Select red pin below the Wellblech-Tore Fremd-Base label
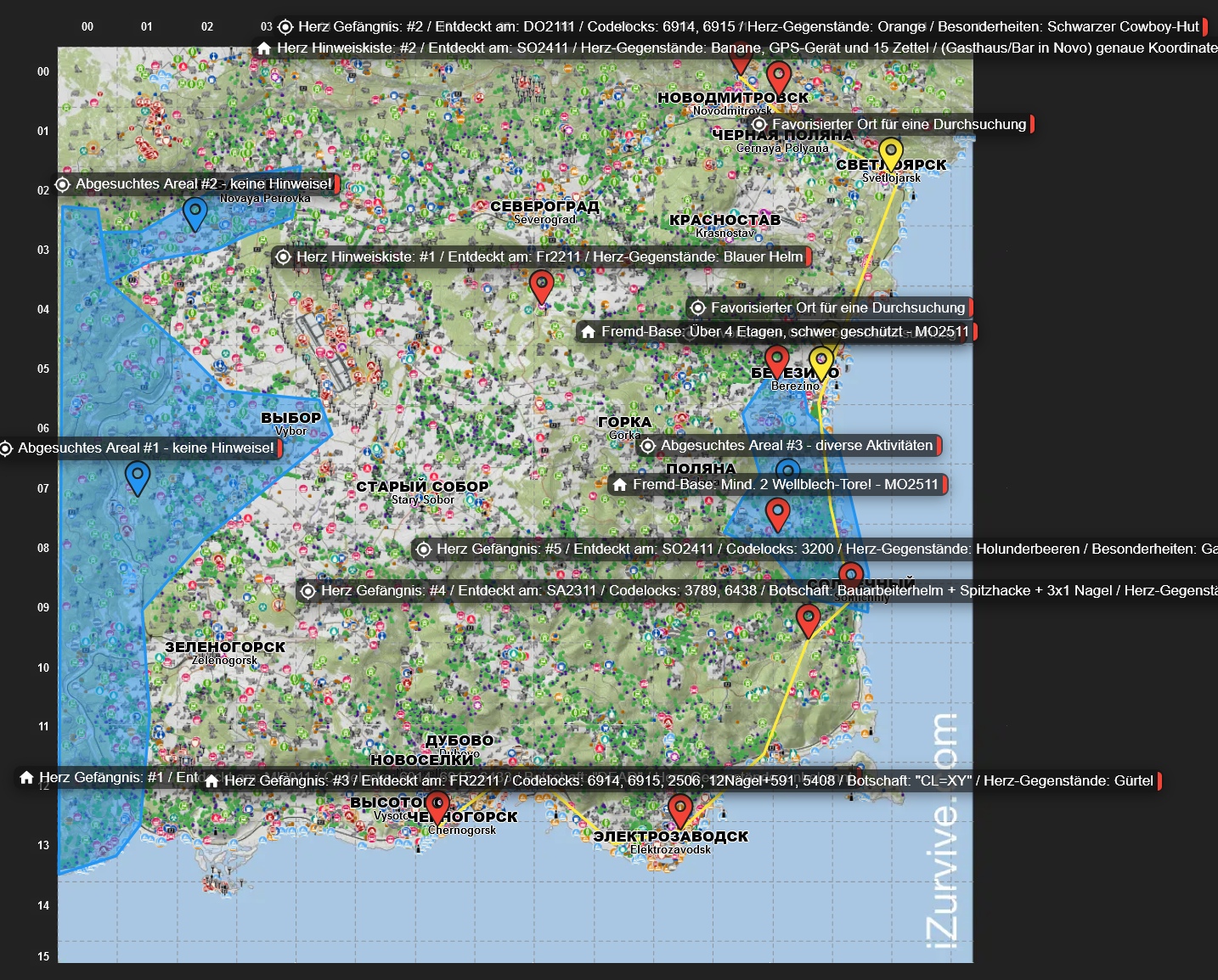This screenshot has width=1218, height=980. [x=777, y=515]
